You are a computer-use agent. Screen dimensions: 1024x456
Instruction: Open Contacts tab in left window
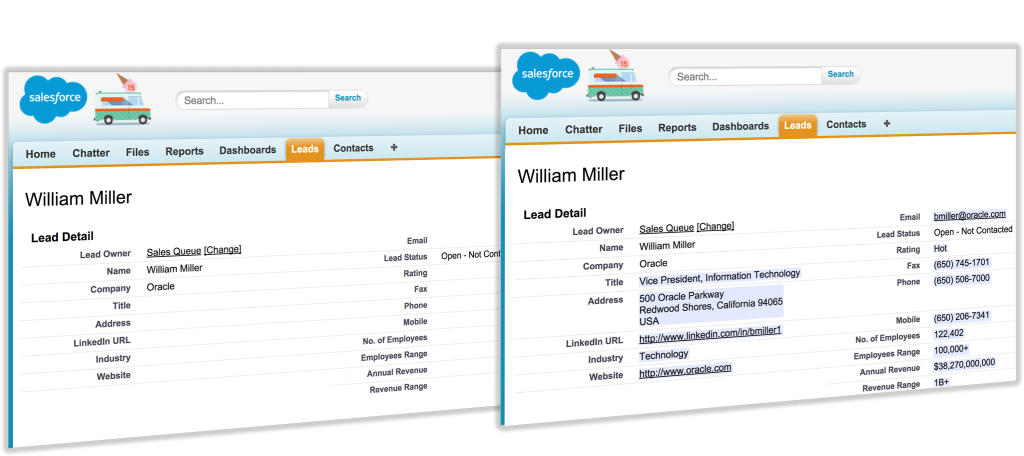point(353,148)
